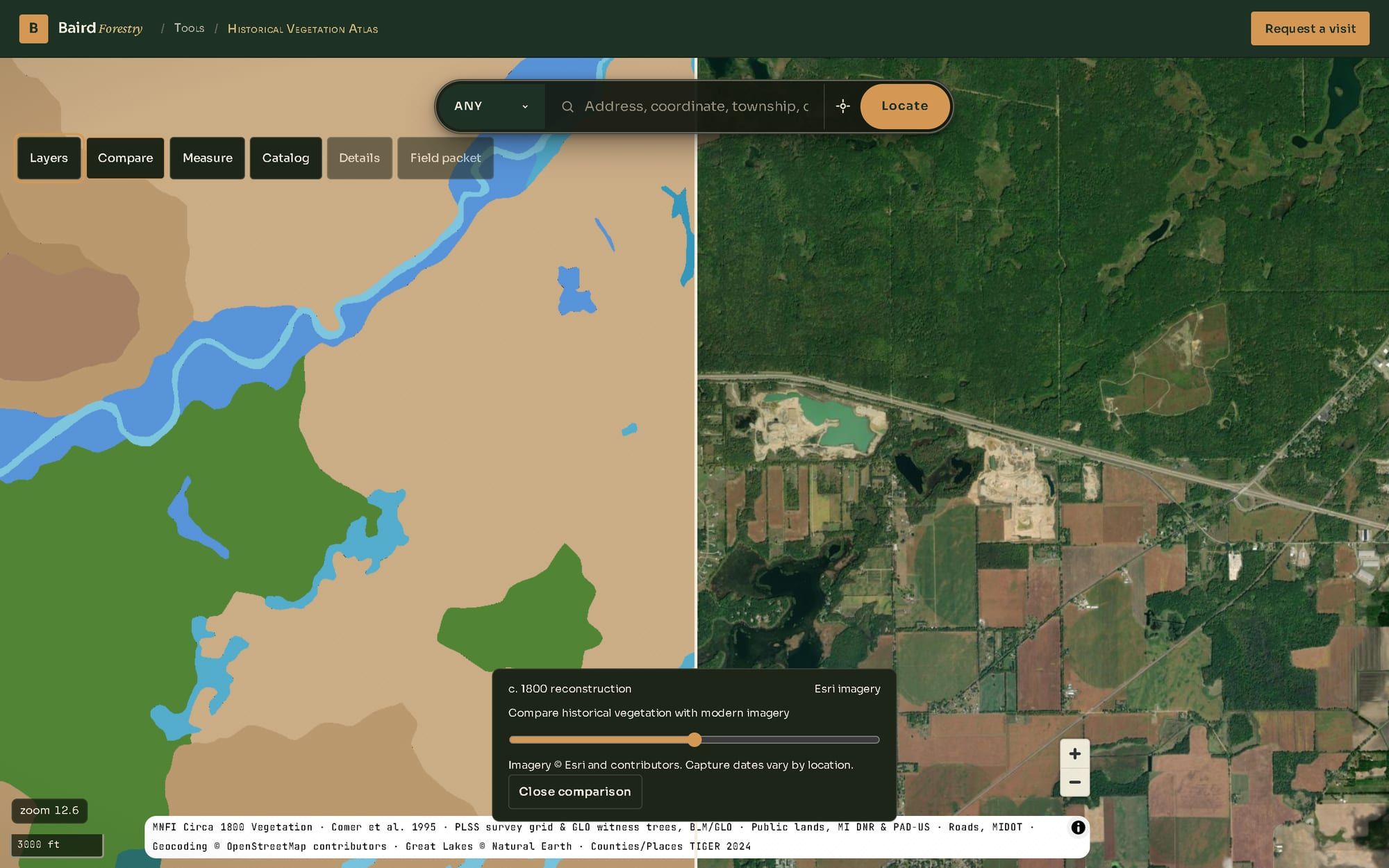Image resolution: width=1389 pixels, height=868 pixels.
Task: Click the 'Esri imagery' label
Action: 847,689
